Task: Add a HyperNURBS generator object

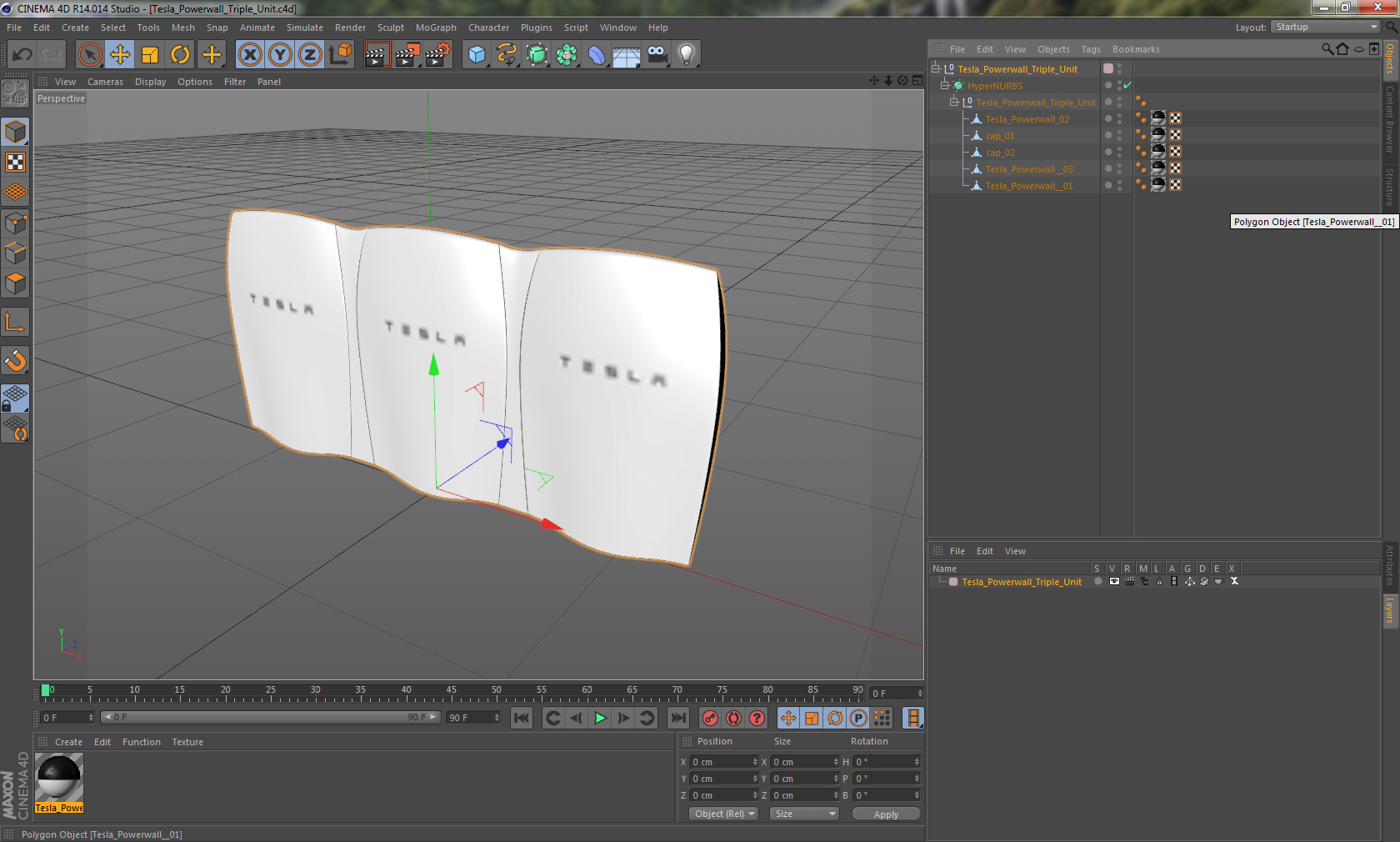Action: pyautogui.click(x=537, y=55)
